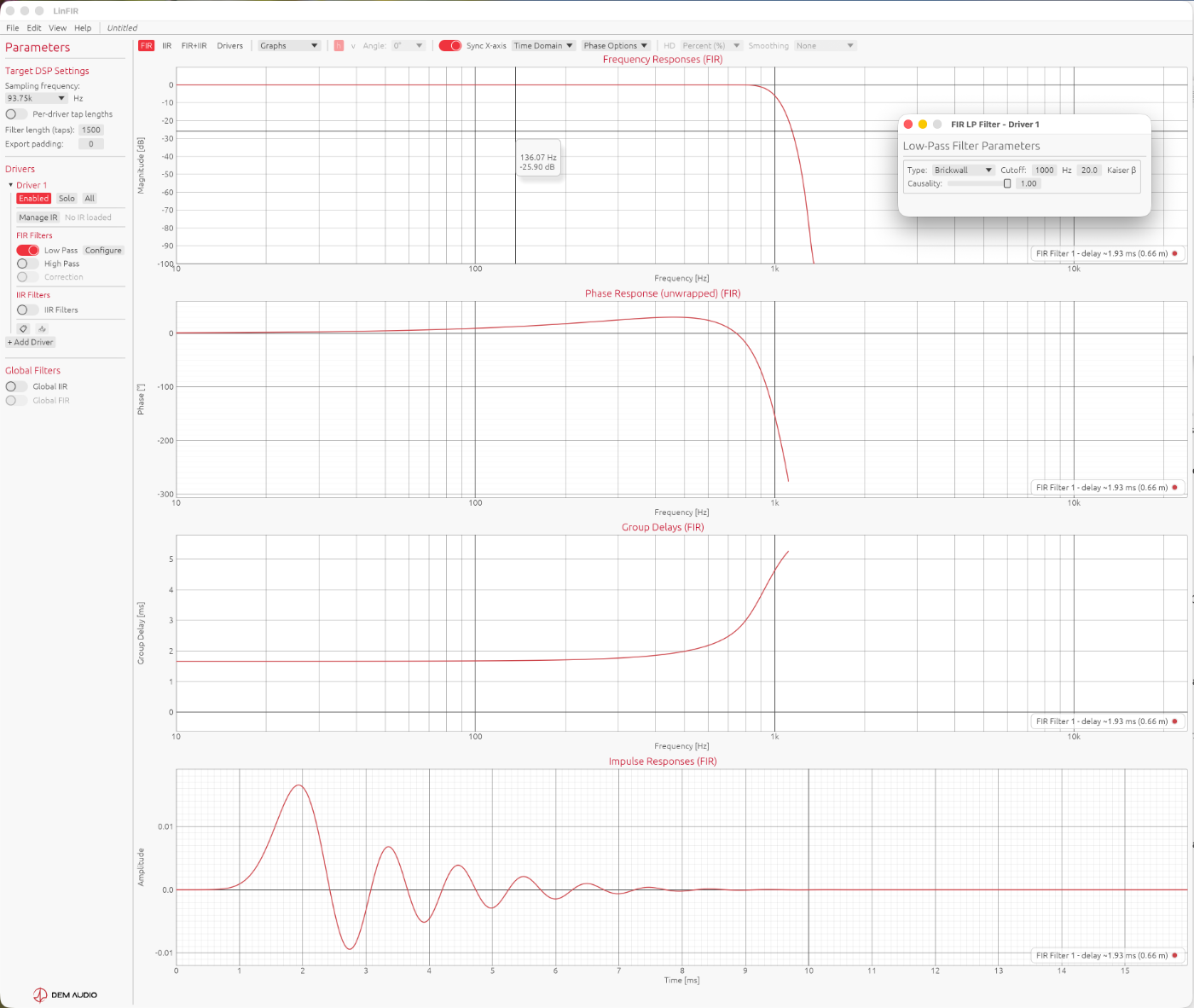Open the View menu

tap(58, 28)
